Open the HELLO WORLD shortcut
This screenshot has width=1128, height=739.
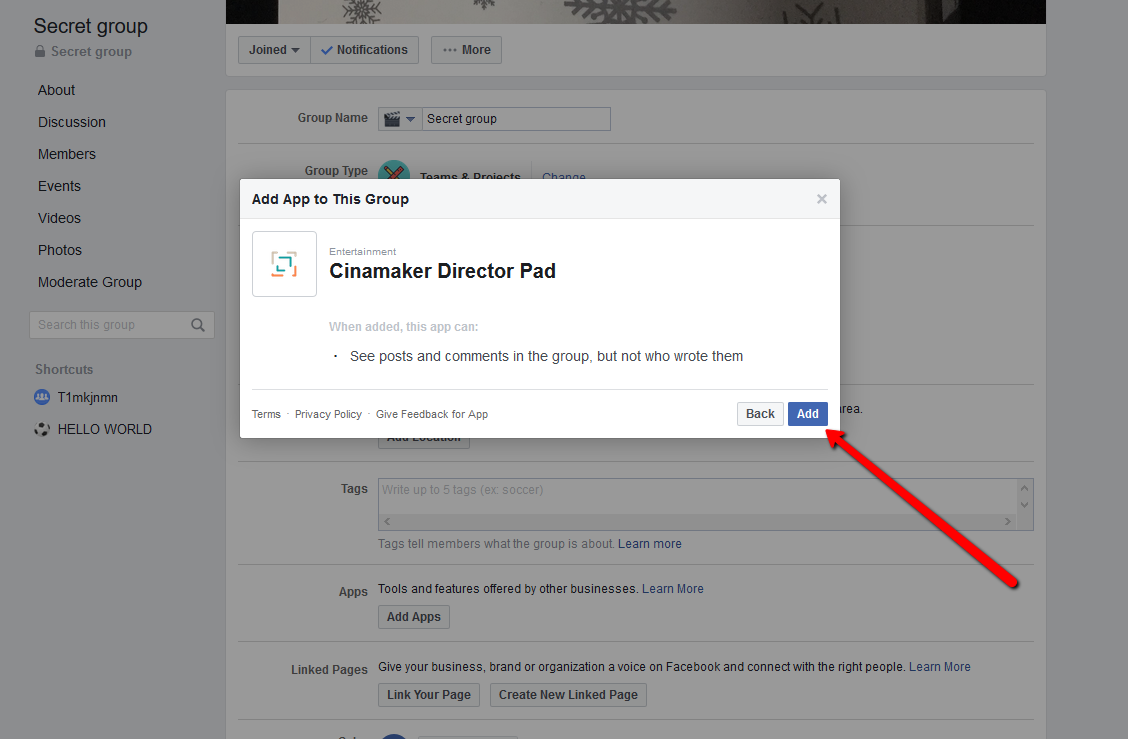click(104, 430)
